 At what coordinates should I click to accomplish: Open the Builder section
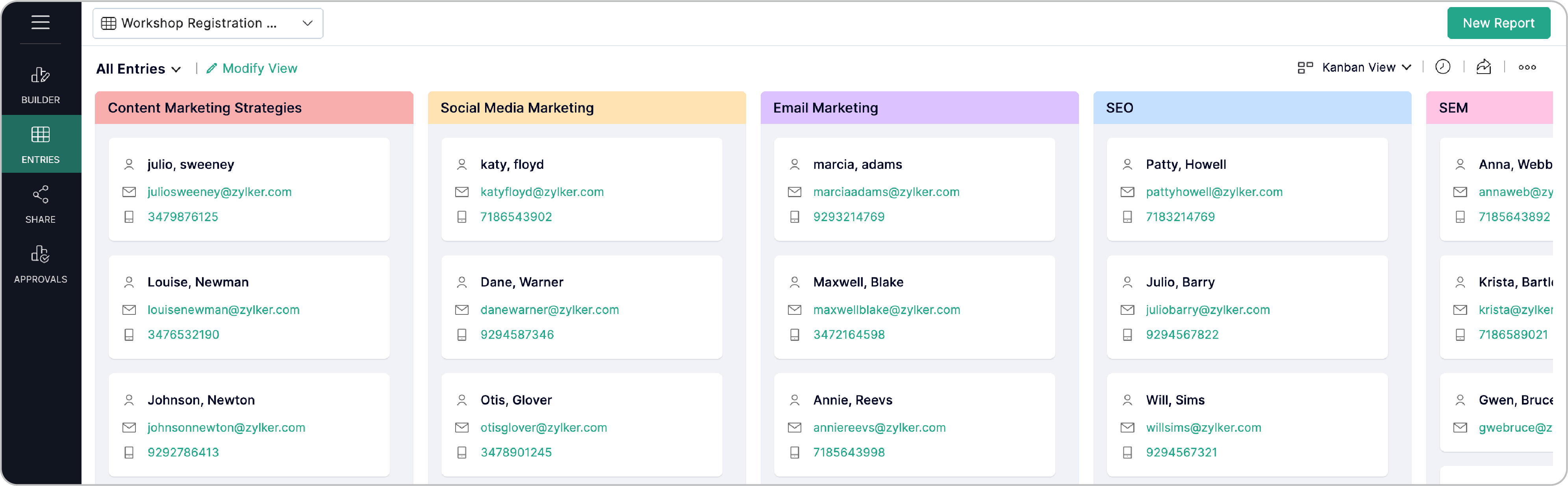click(40, 85)
